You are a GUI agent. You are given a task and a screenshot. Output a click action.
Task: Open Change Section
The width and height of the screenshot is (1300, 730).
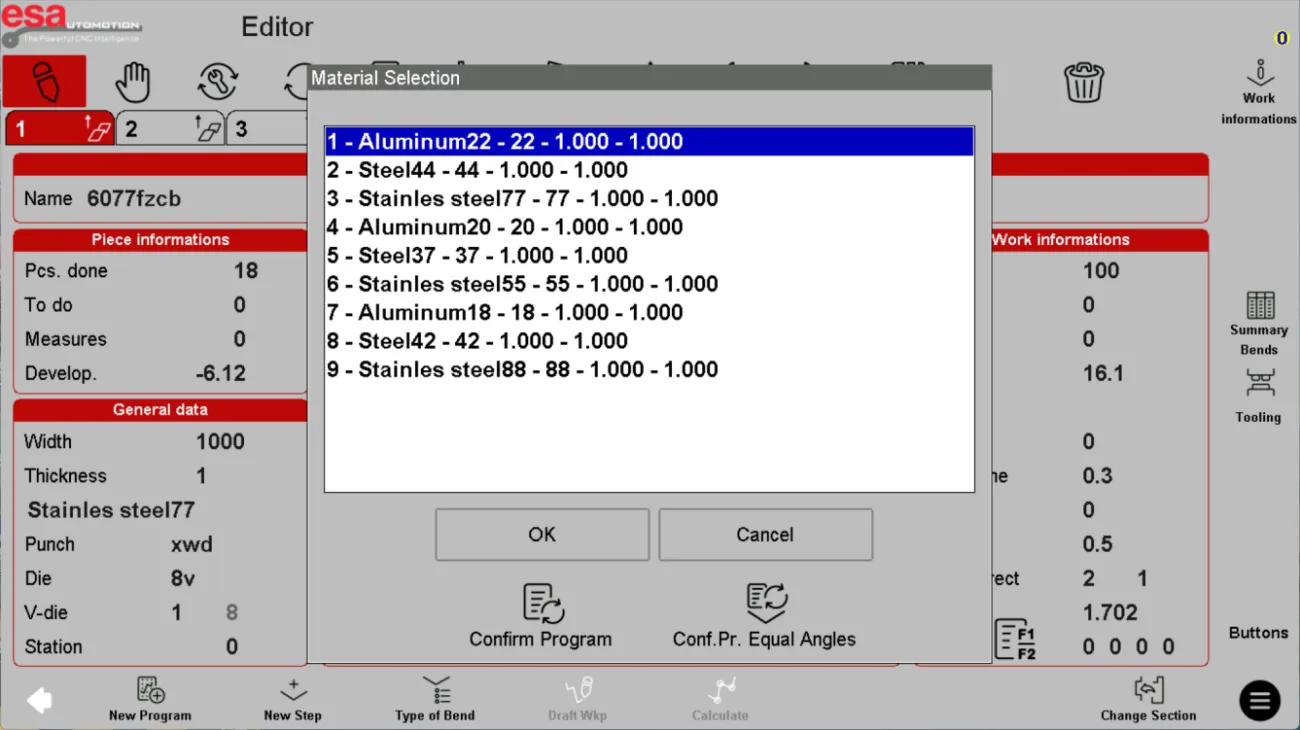click(x=1148, y=699)
